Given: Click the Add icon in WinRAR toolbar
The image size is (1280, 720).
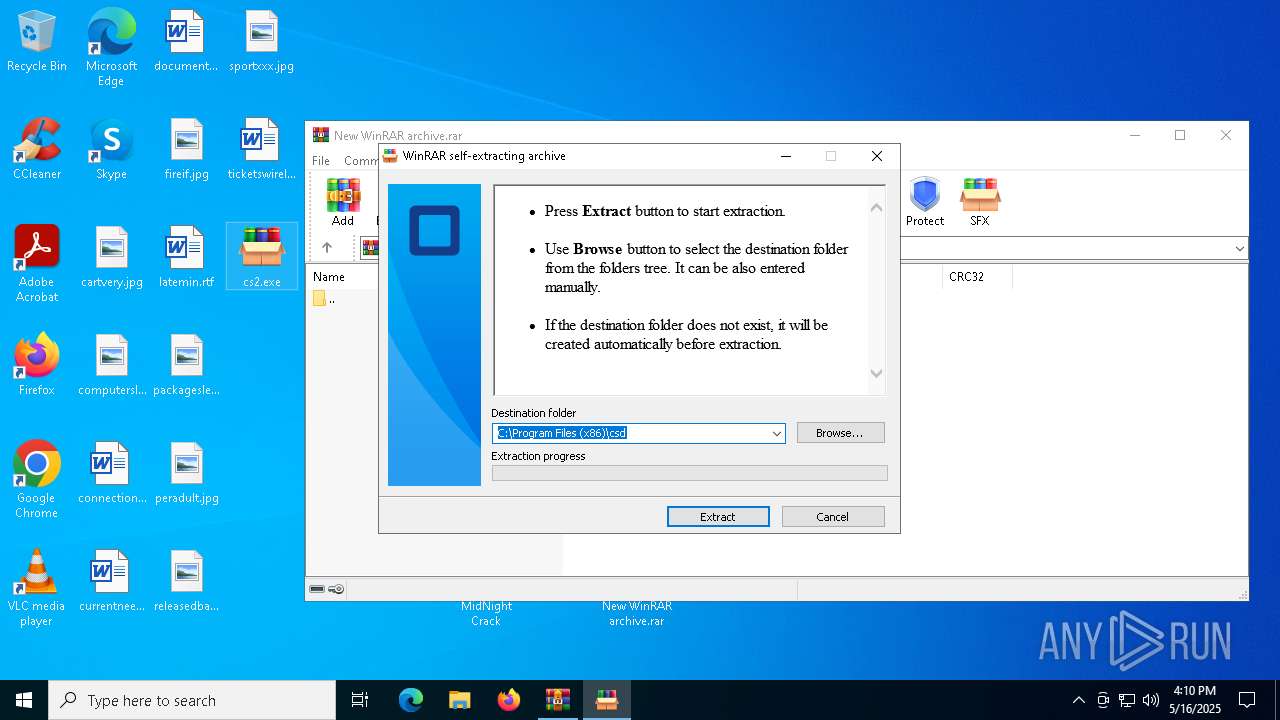Looking at the screenshot, I should coord(343,202).
